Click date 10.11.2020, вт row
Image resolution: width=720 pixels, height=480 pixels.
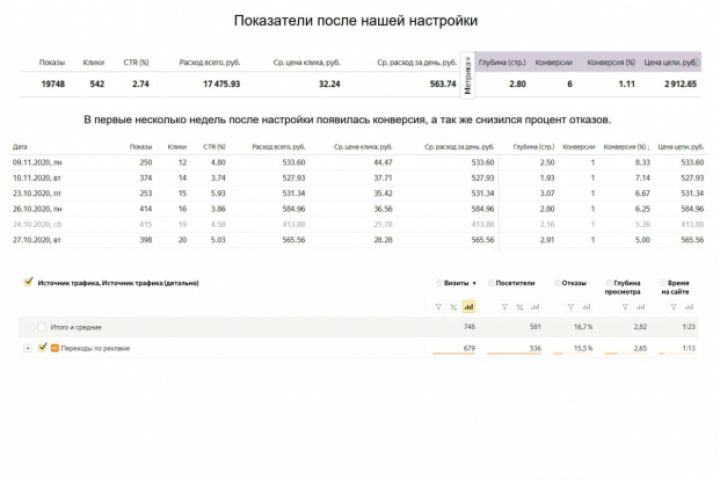(x=37, y=178)
